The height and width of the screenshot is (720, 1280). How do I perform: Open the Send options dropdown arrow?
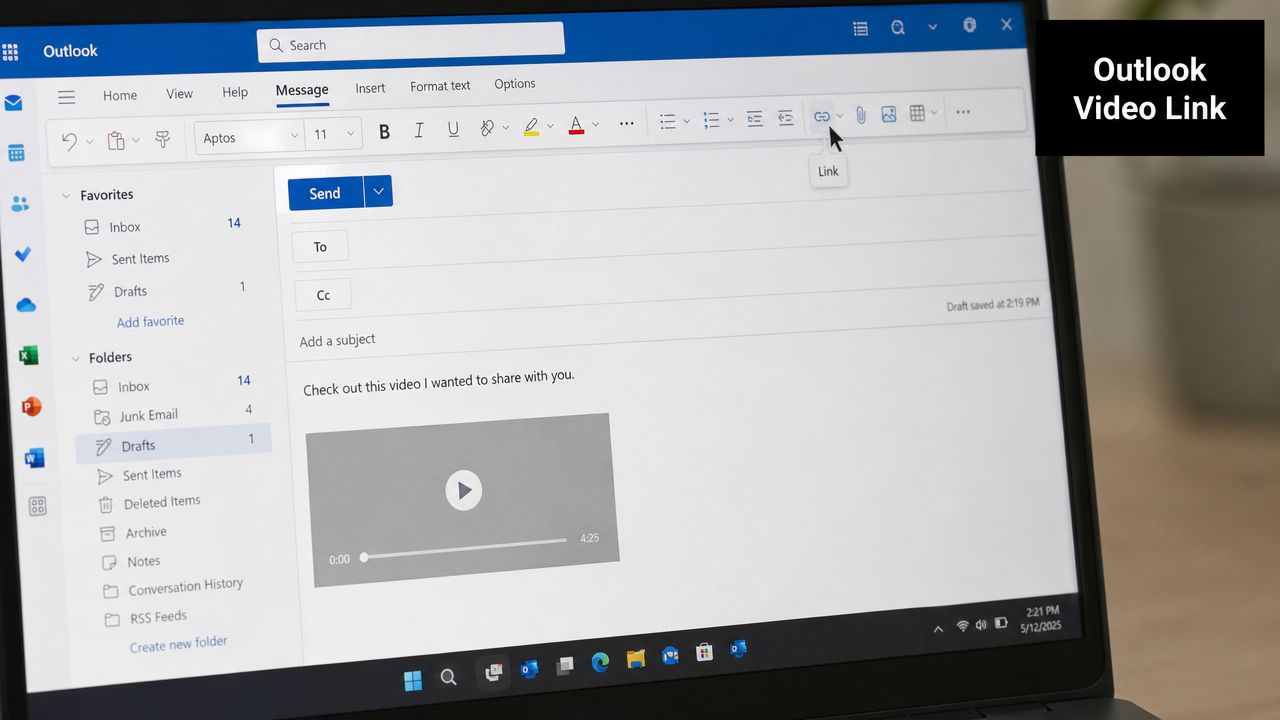[x=378, y=191]
